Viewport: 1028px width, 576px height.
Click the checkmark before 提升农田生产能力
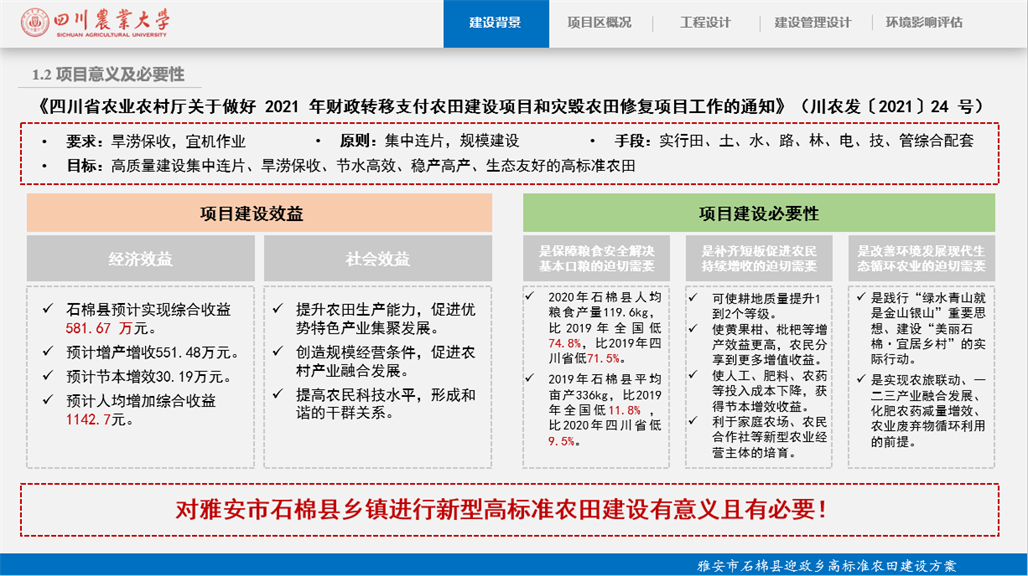pyautogui.click(x=276, y=309)
